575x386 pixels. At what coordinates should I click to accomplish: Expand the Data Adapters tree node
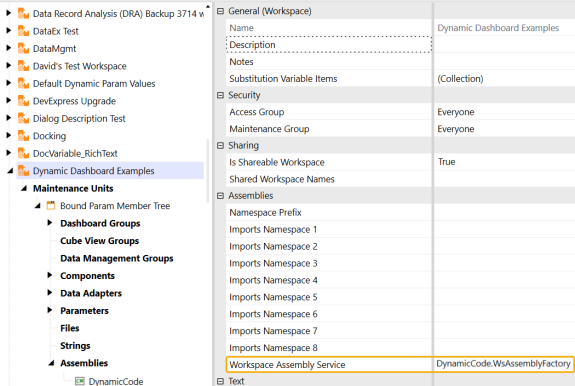[50, 293]
